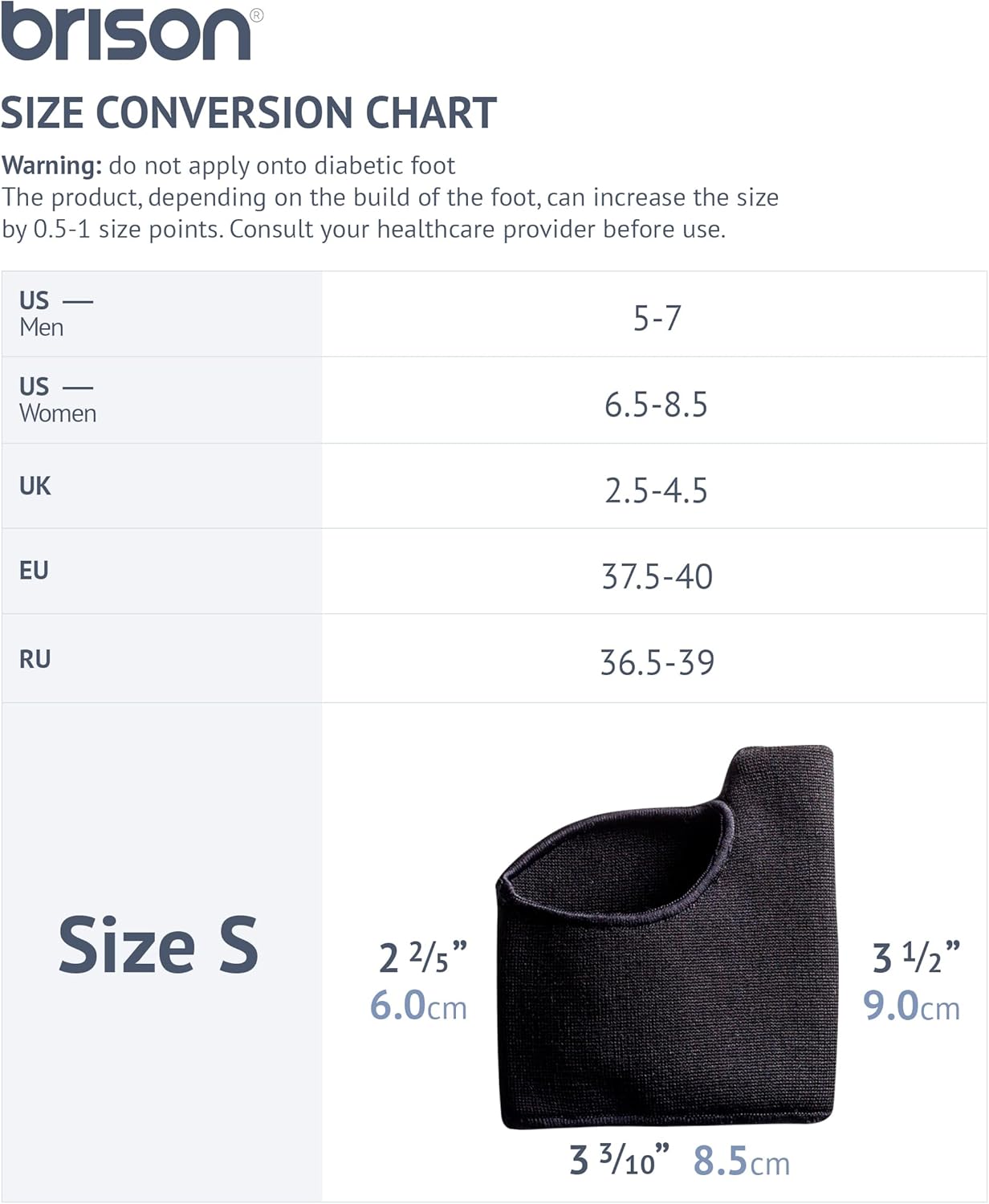
Task: Click the Warning label text
Action: pos(51,166)
